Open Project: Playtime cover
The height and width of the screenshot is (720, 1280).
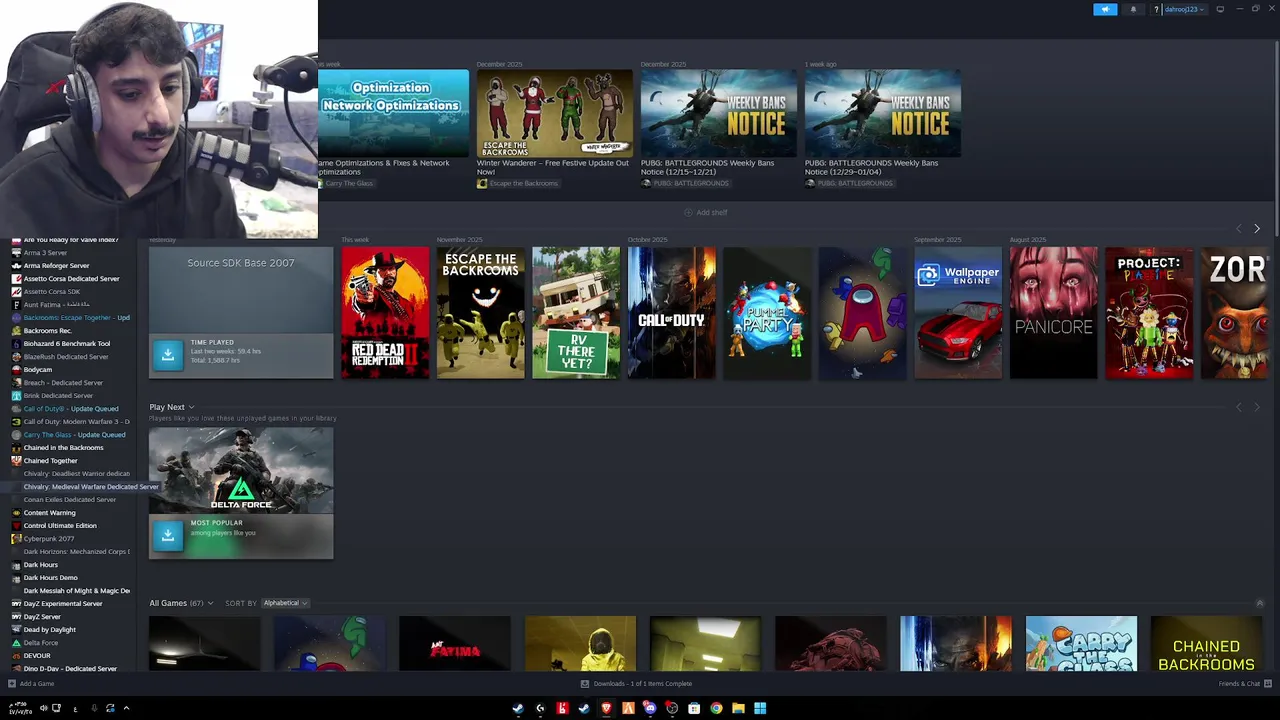1149,313
